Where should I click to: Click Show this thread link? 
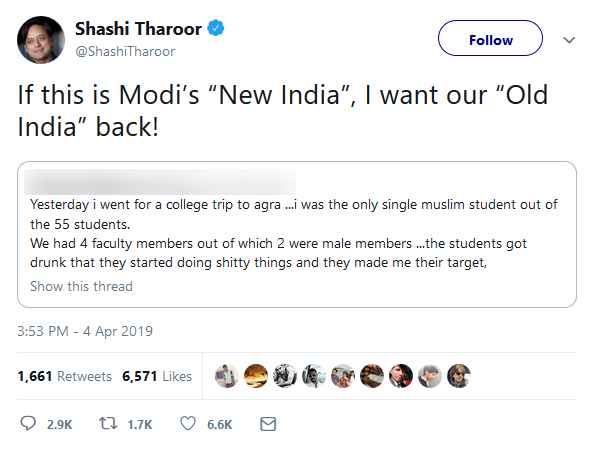tap(82, 286)
